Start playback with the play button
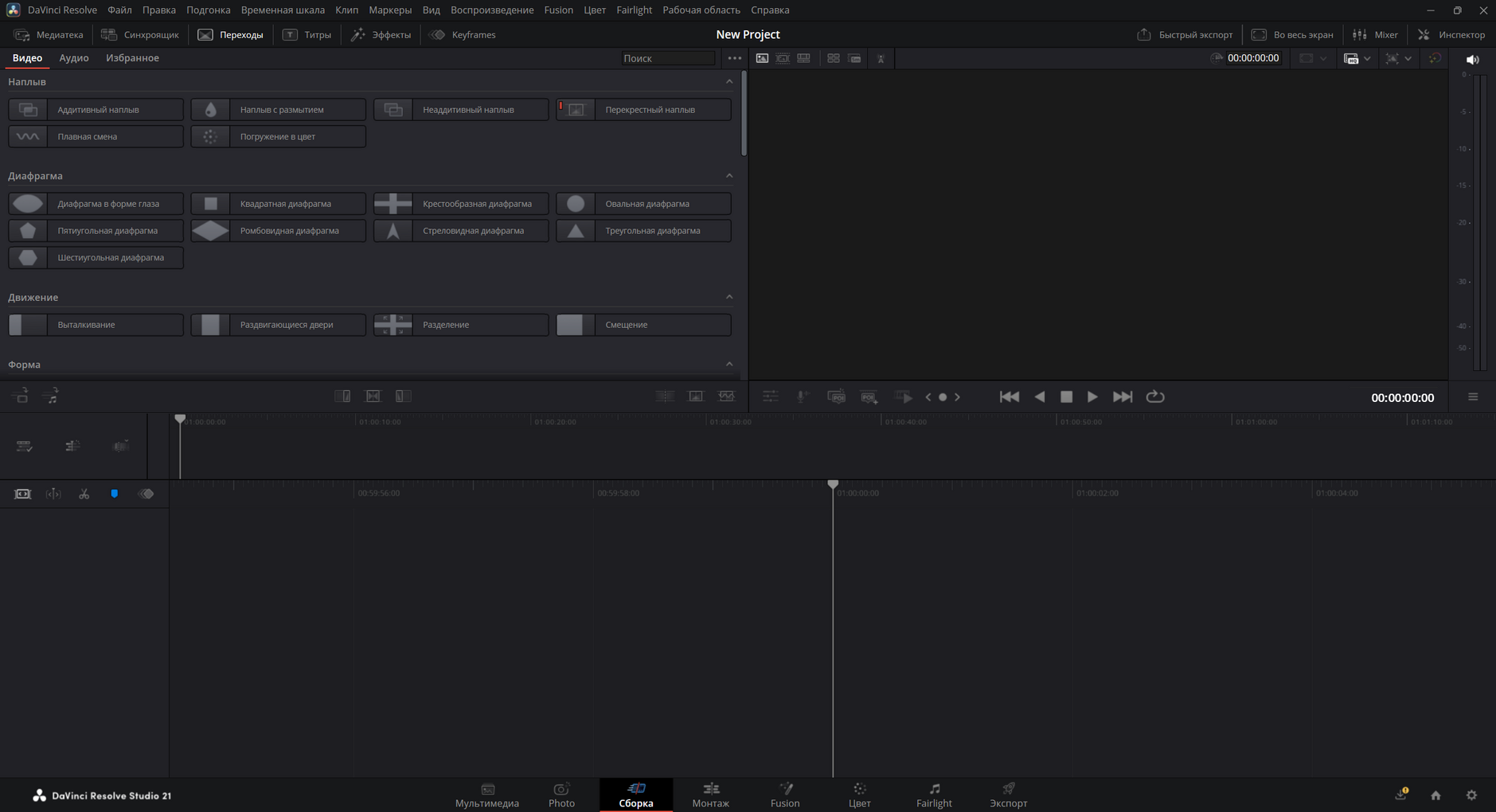Image resolution: width=1496 pixels, height=812 pixels. click(x=1092, y=396)
